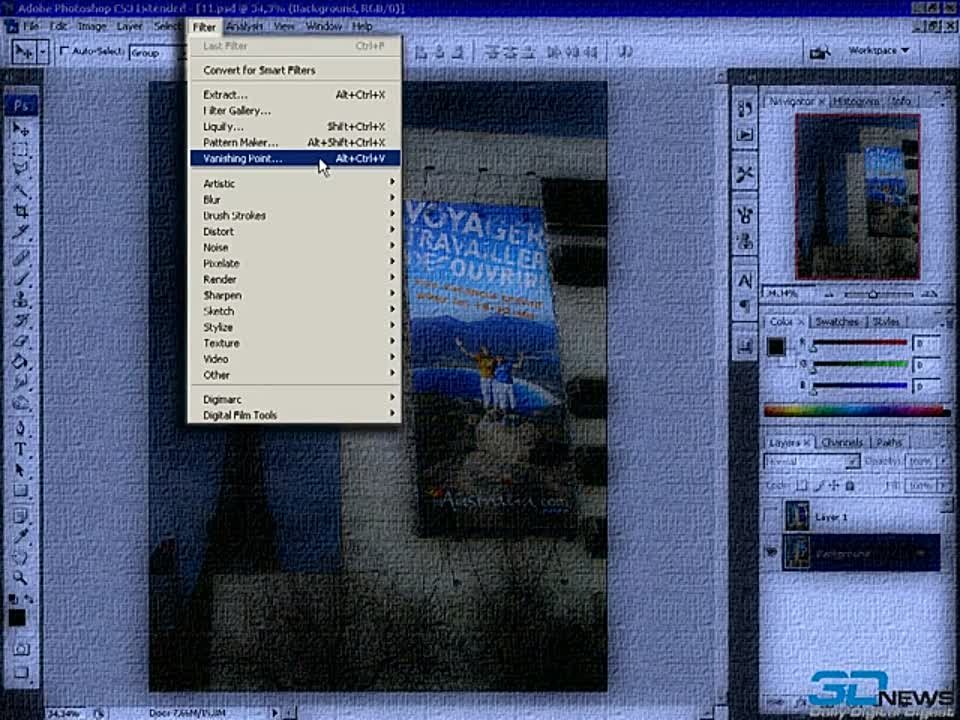Open Filter Gallery from the menu
Screen dimensions: 960x720
[237, 111]
